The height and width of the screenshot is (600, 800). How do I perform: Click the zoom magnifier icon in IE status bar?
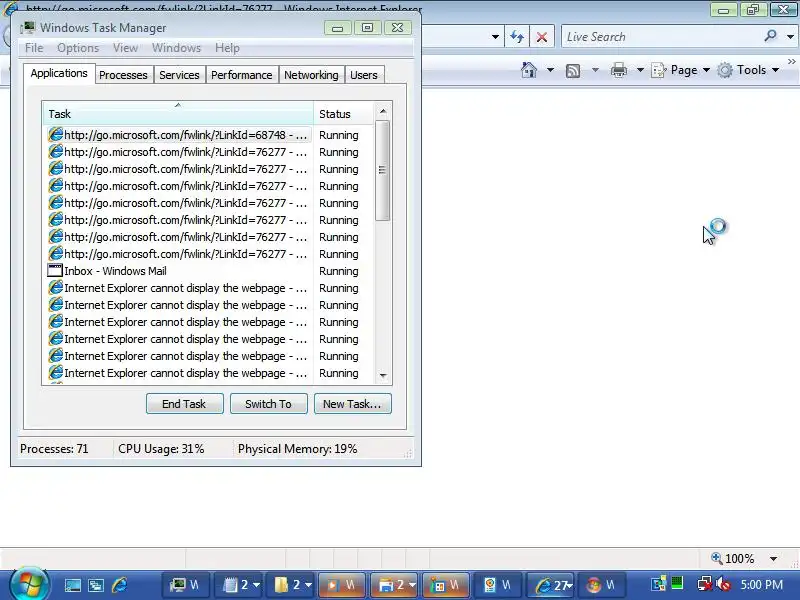[x=716, y=558]
